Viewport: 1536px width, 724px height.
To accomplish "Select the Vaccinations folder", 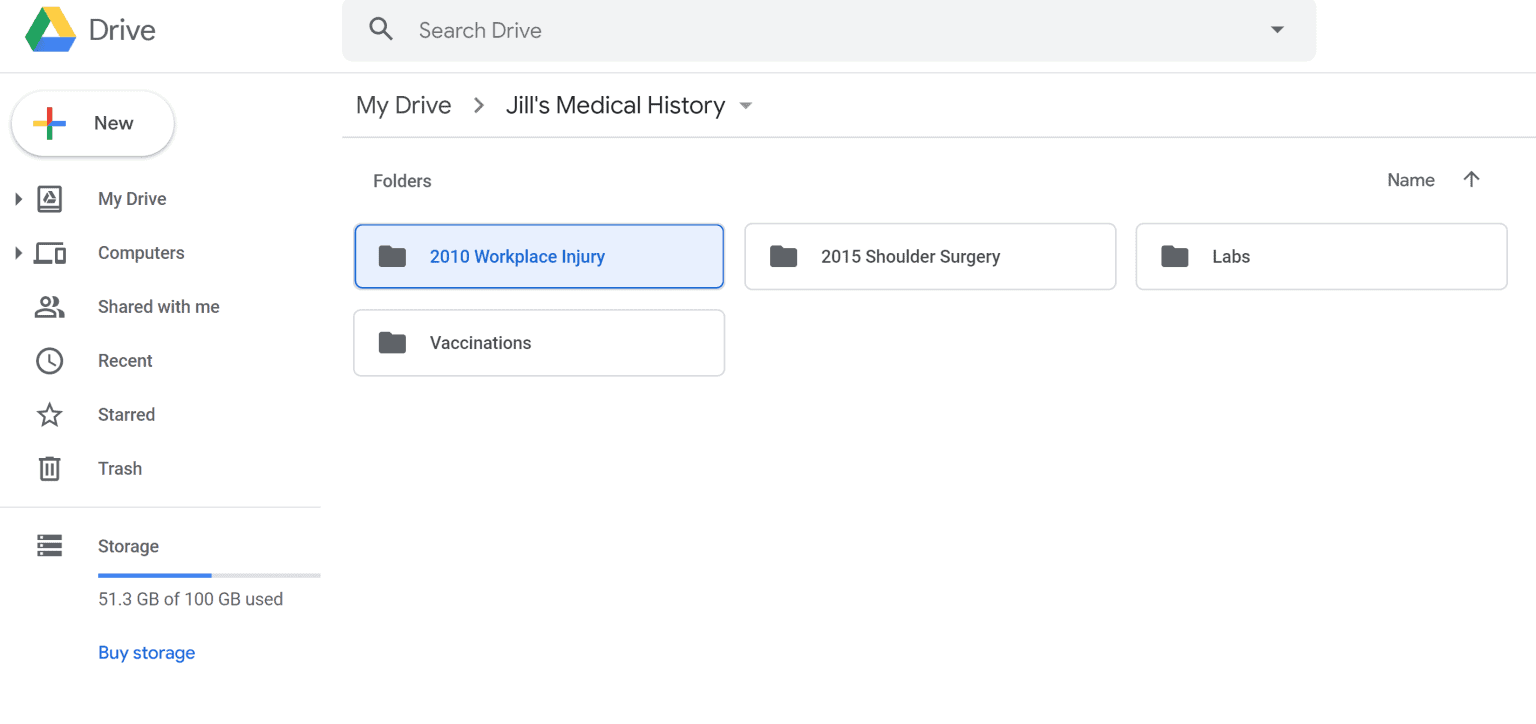I will tap(538, 343).
